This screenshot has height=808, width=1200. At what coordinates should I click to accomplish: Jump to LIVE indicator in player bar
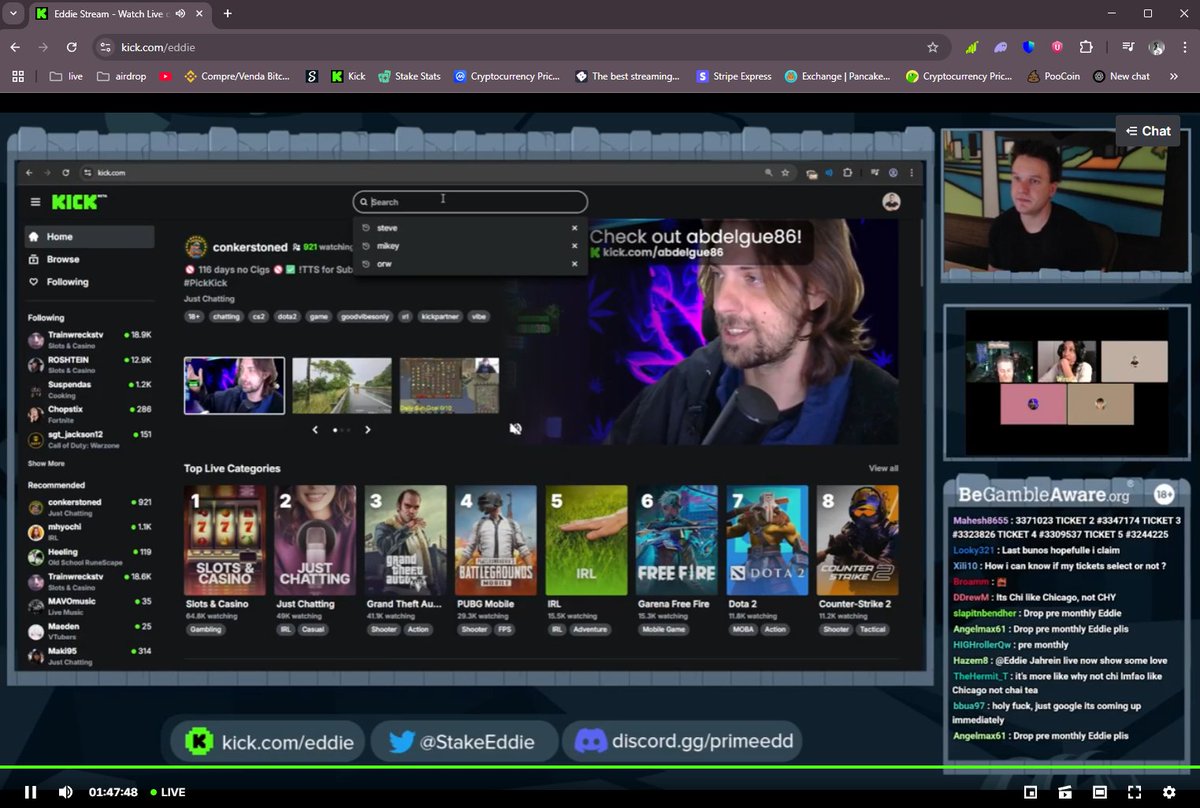click(x=167, y=792)
